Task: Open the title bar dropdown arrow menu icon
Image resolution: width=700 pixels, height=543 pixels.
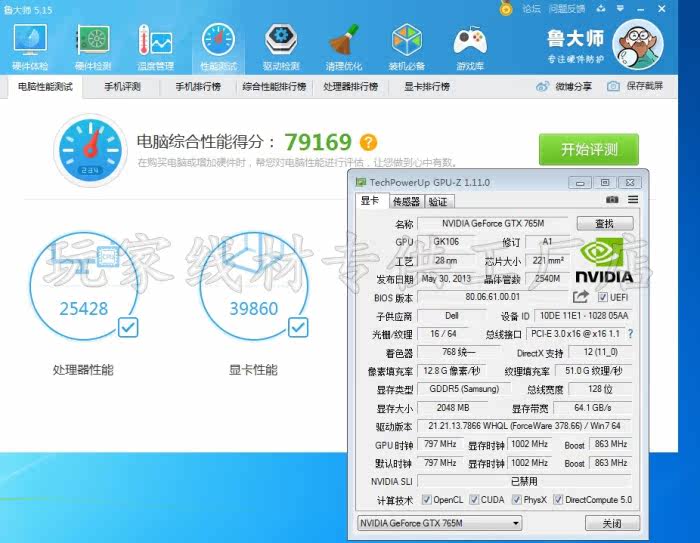Action: pos(620,8)
